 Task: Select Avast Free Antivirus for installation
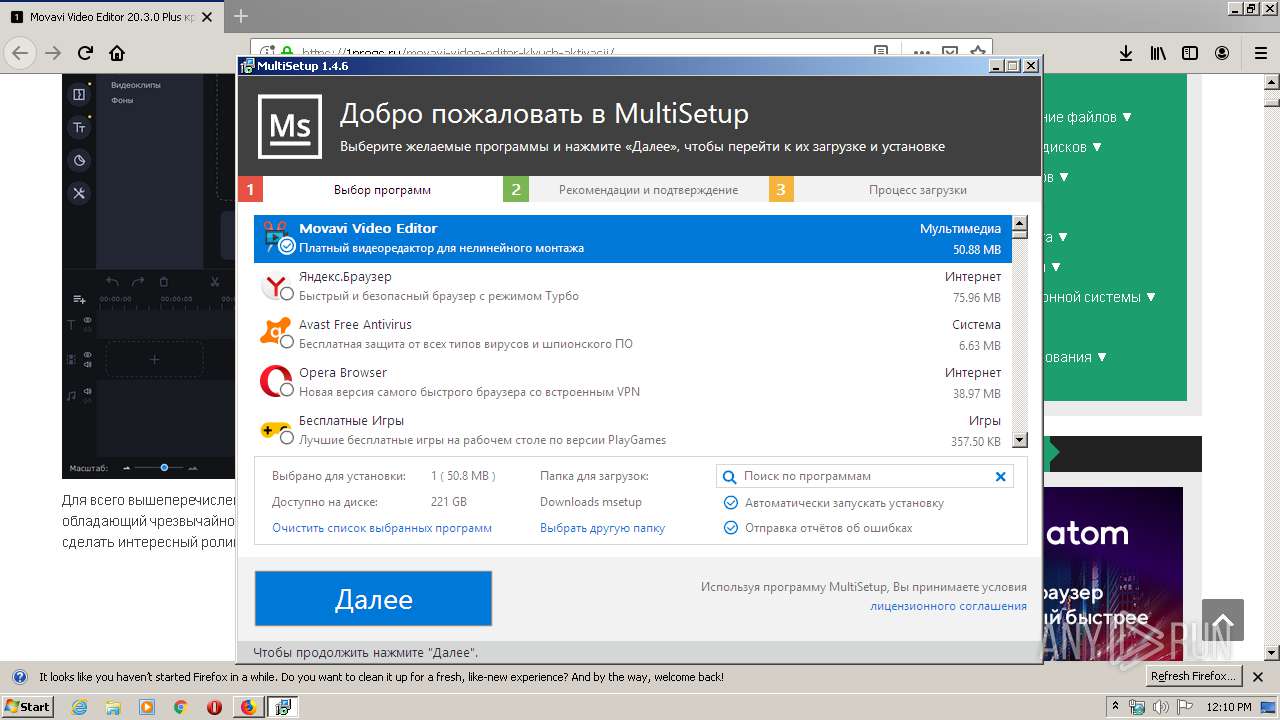pos(287,342)
